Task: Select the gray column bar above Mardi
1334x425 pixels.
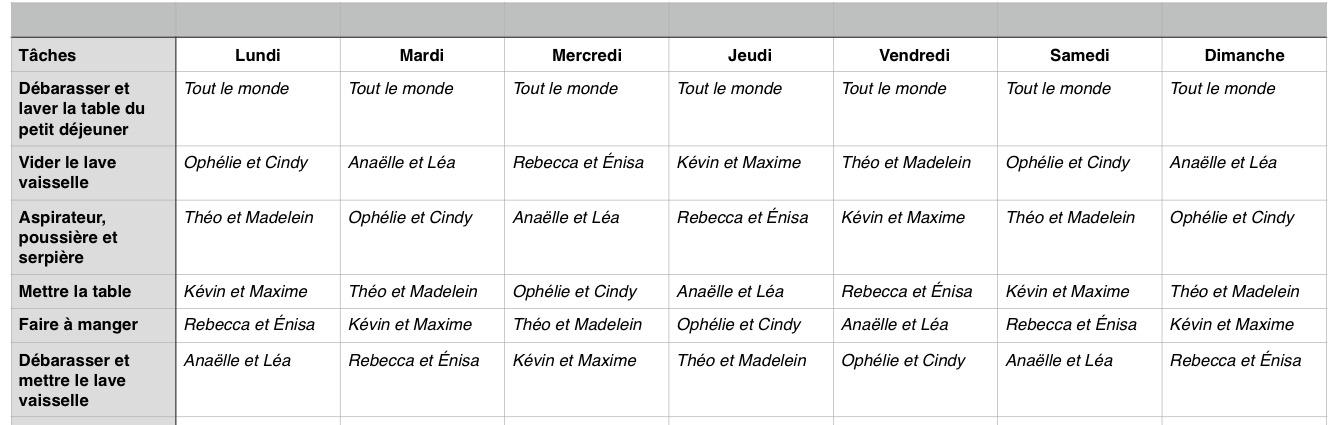Action: (423, 20)
